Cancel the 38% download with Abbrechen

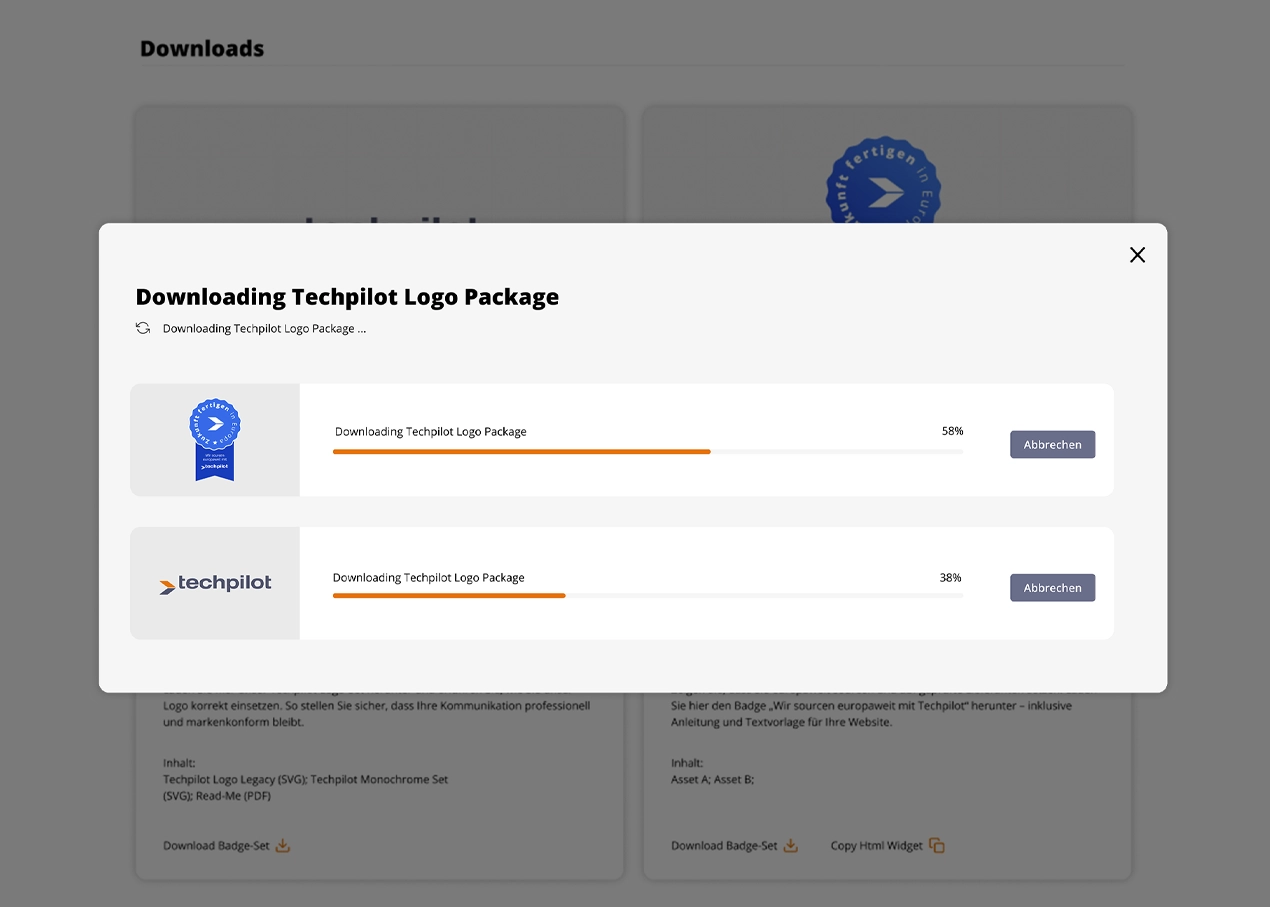1052,588
